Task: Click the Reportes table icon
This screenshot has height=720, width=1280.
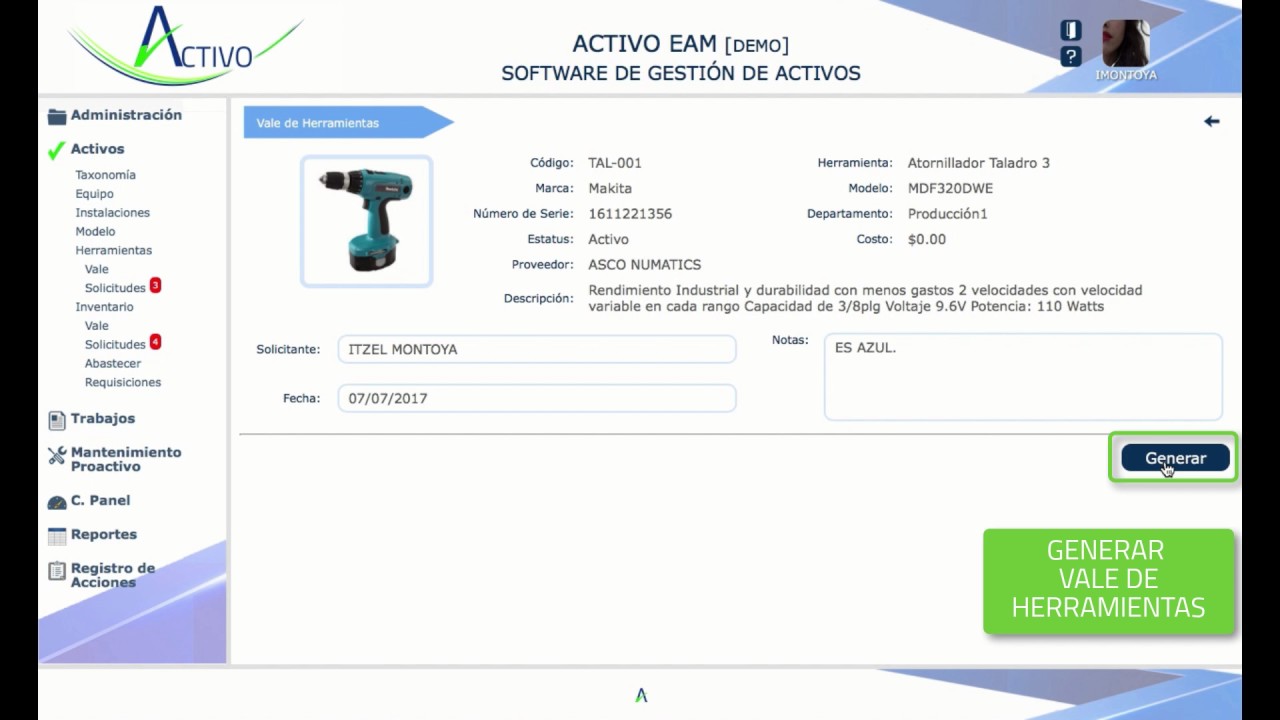Action: tap(57, 536)
